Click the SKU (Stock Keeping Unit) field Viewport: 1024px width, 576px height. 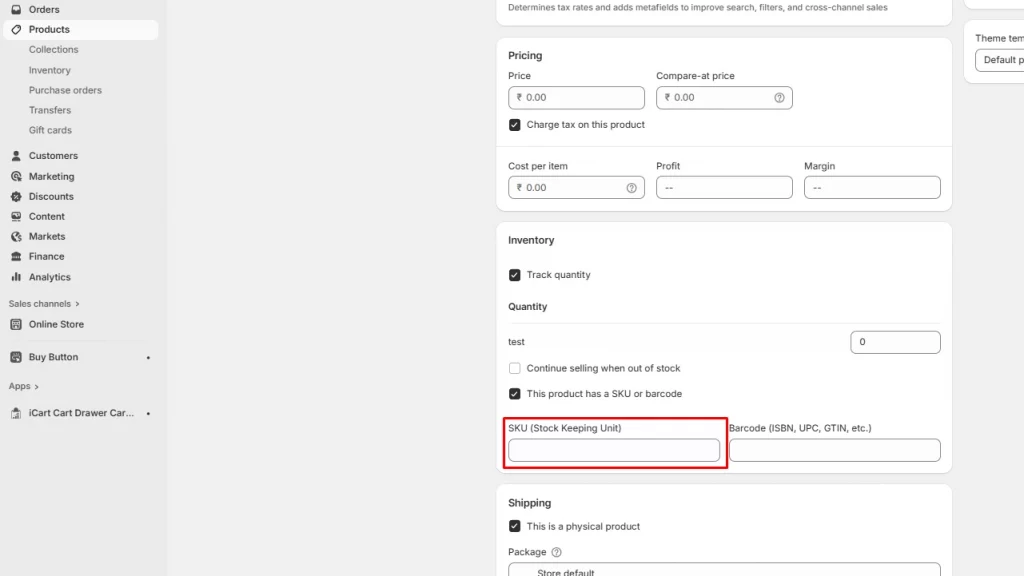[x=614, y=451]
